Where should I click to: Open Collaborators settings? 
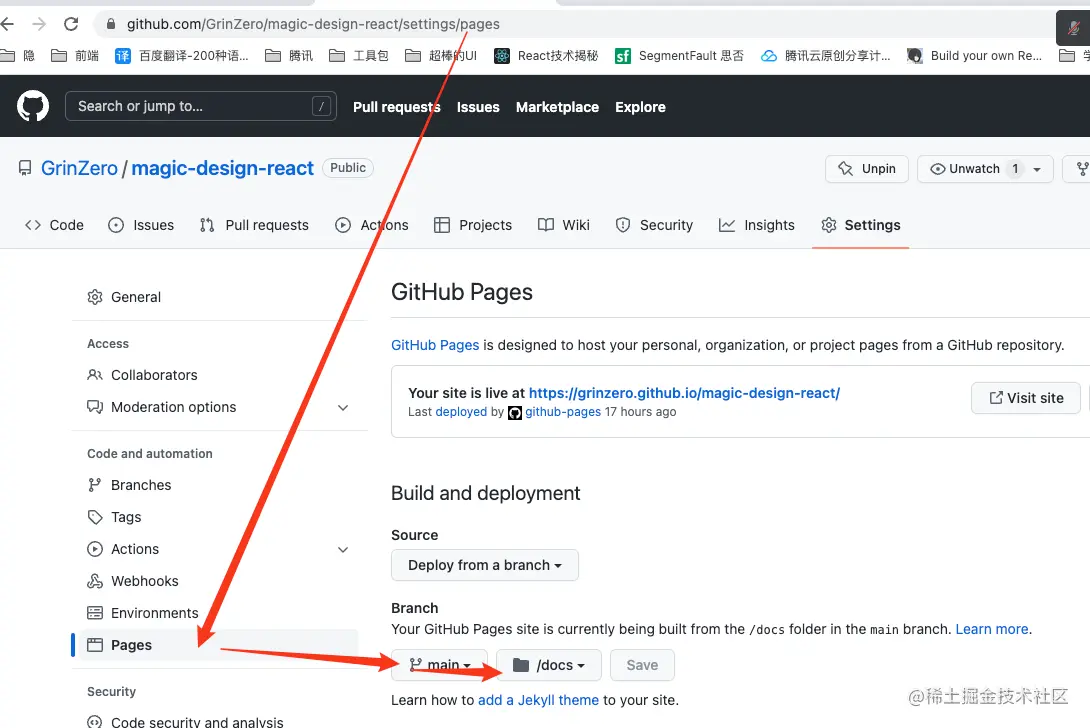pos(142,375)
